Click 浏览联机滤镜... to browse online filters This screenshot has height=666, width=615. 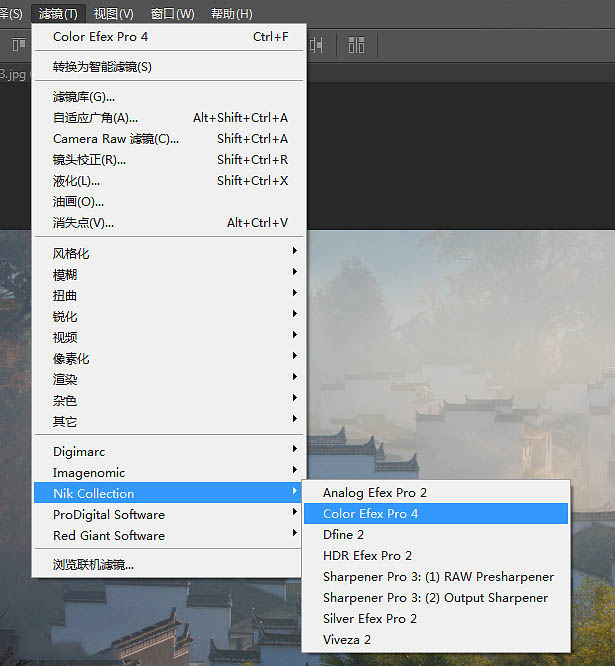pyautogui.click(x=93, y=565)
